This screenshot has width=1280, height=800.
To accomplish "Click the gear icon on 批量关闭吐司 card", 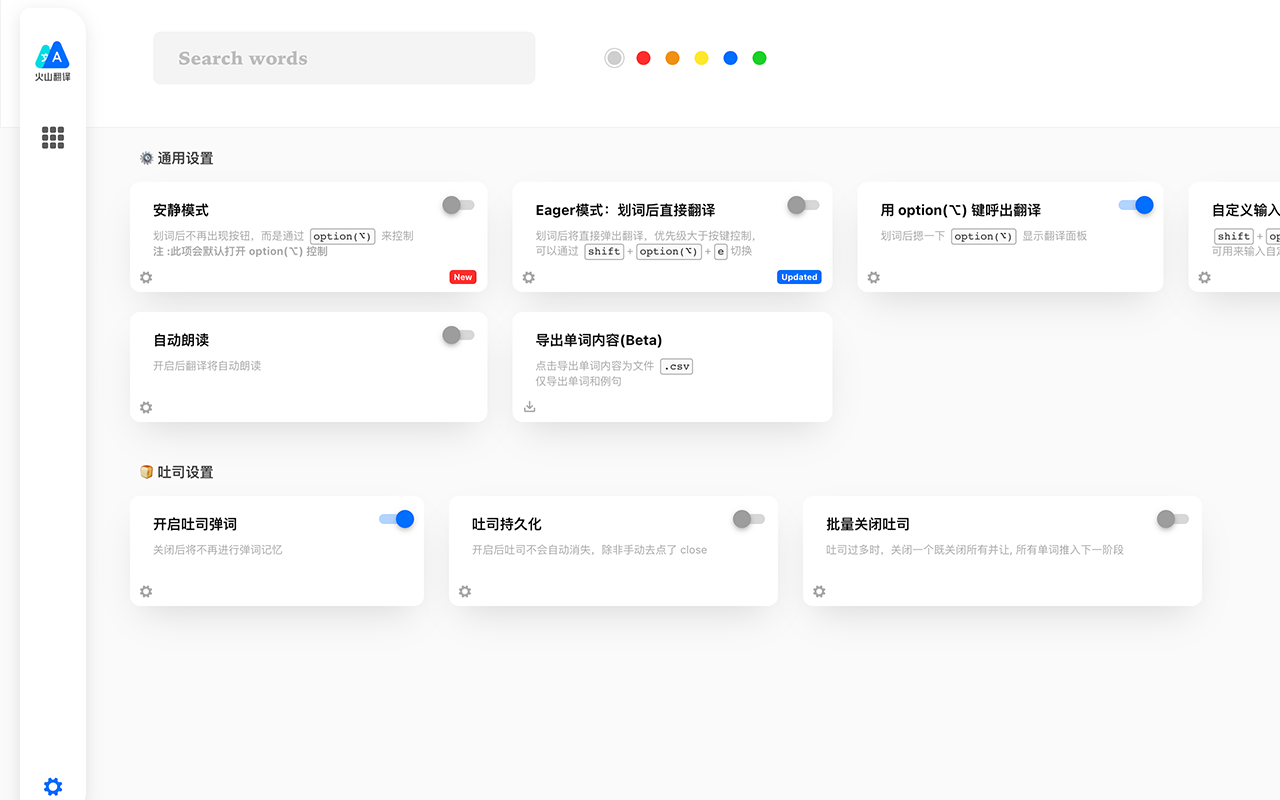I will (x=820, y=591).
